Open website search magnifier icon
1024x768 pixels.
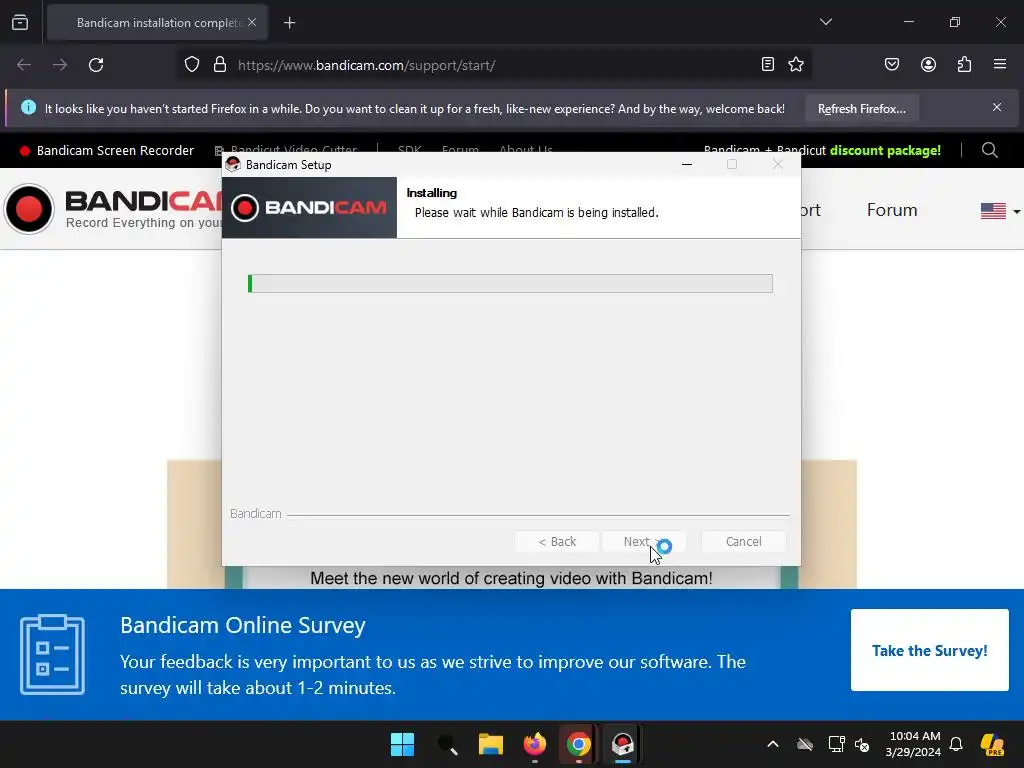990,150
